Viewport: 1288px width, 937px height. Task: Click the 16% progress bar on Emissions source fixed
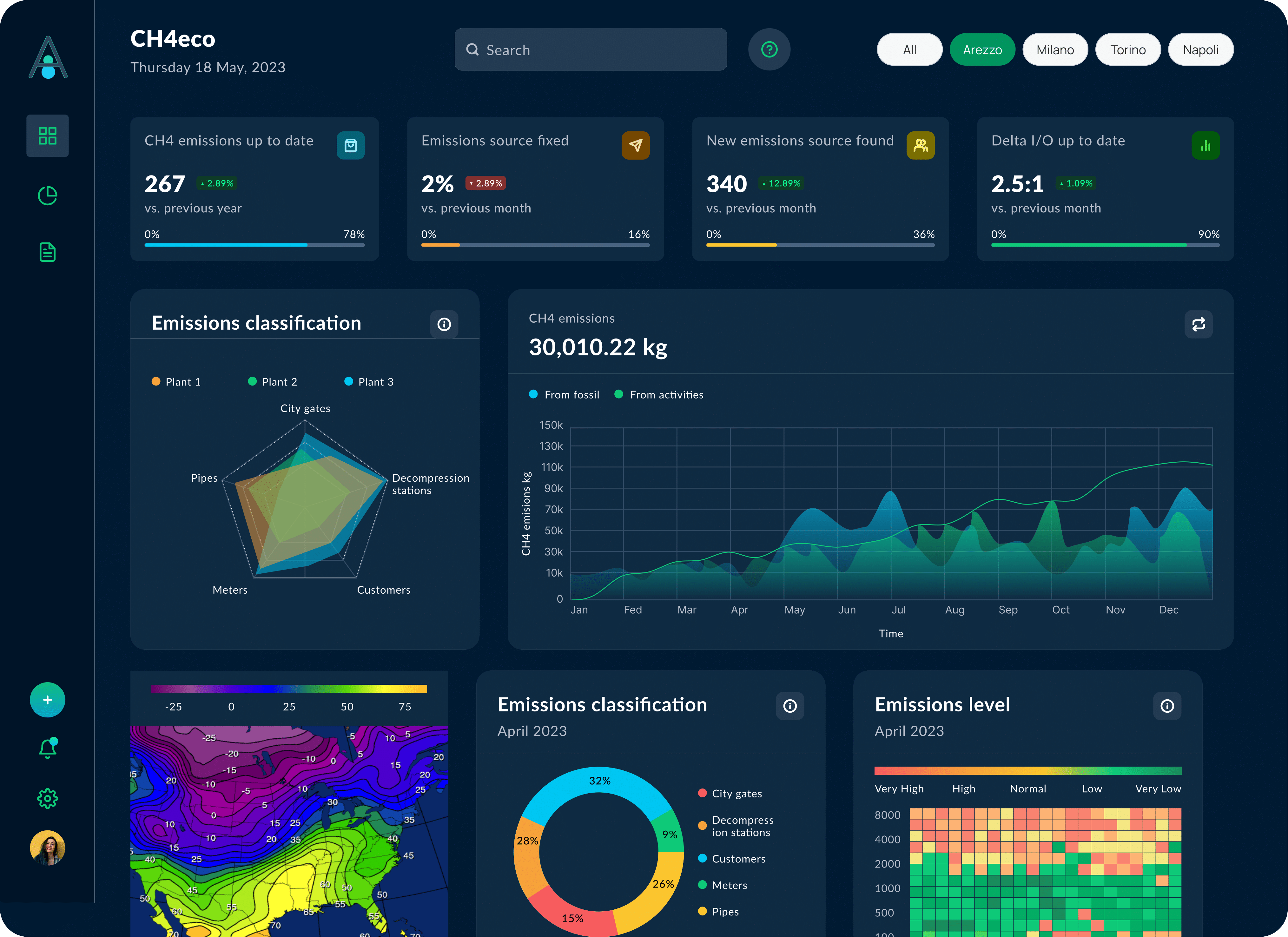point(536,245)
